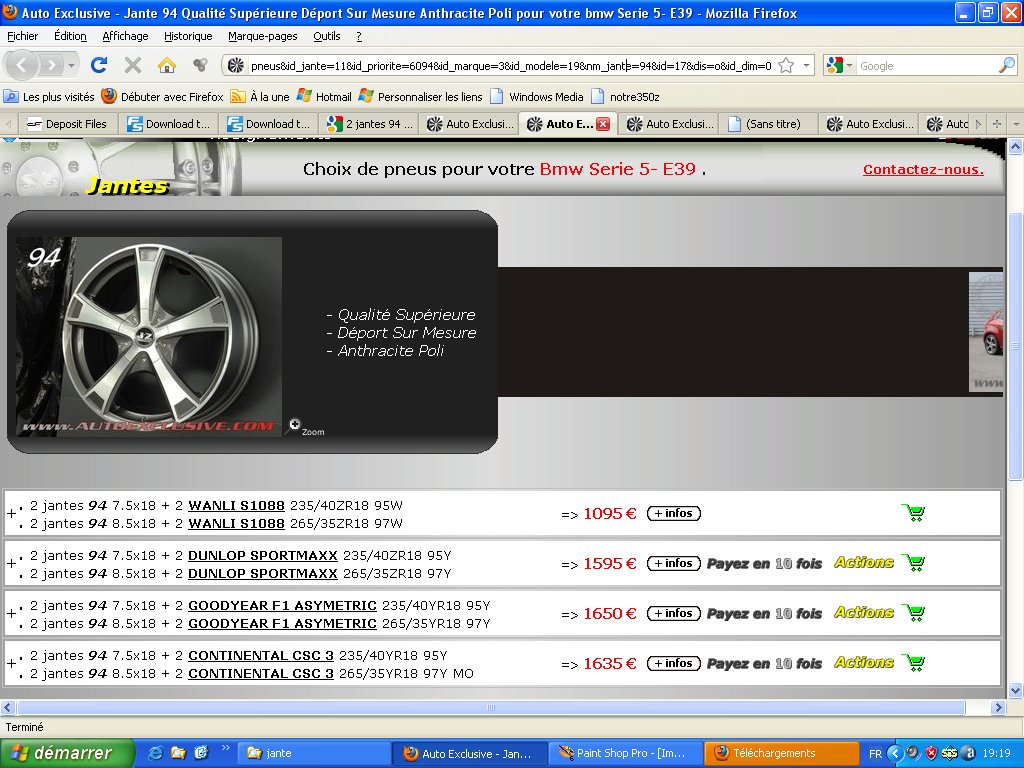
Task: Open the démarrer Start menu
Action: click(x=67, y=753)
